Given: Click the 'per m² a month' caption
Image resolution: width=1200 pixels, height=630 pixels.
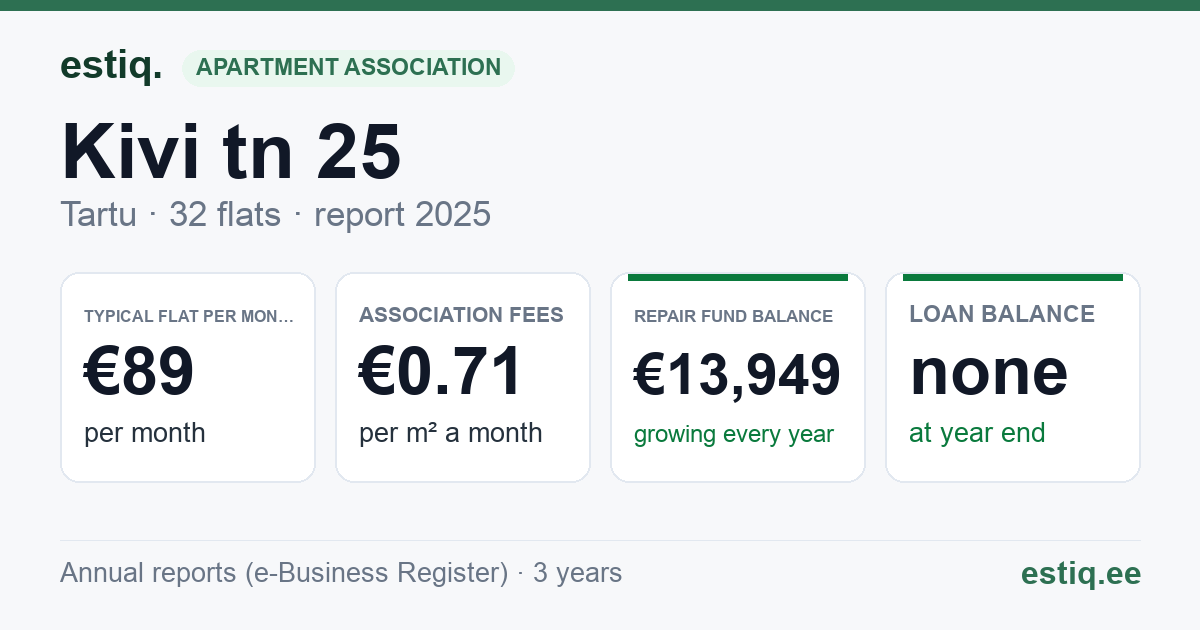Looking at the screenshot, I should point(451,433).
